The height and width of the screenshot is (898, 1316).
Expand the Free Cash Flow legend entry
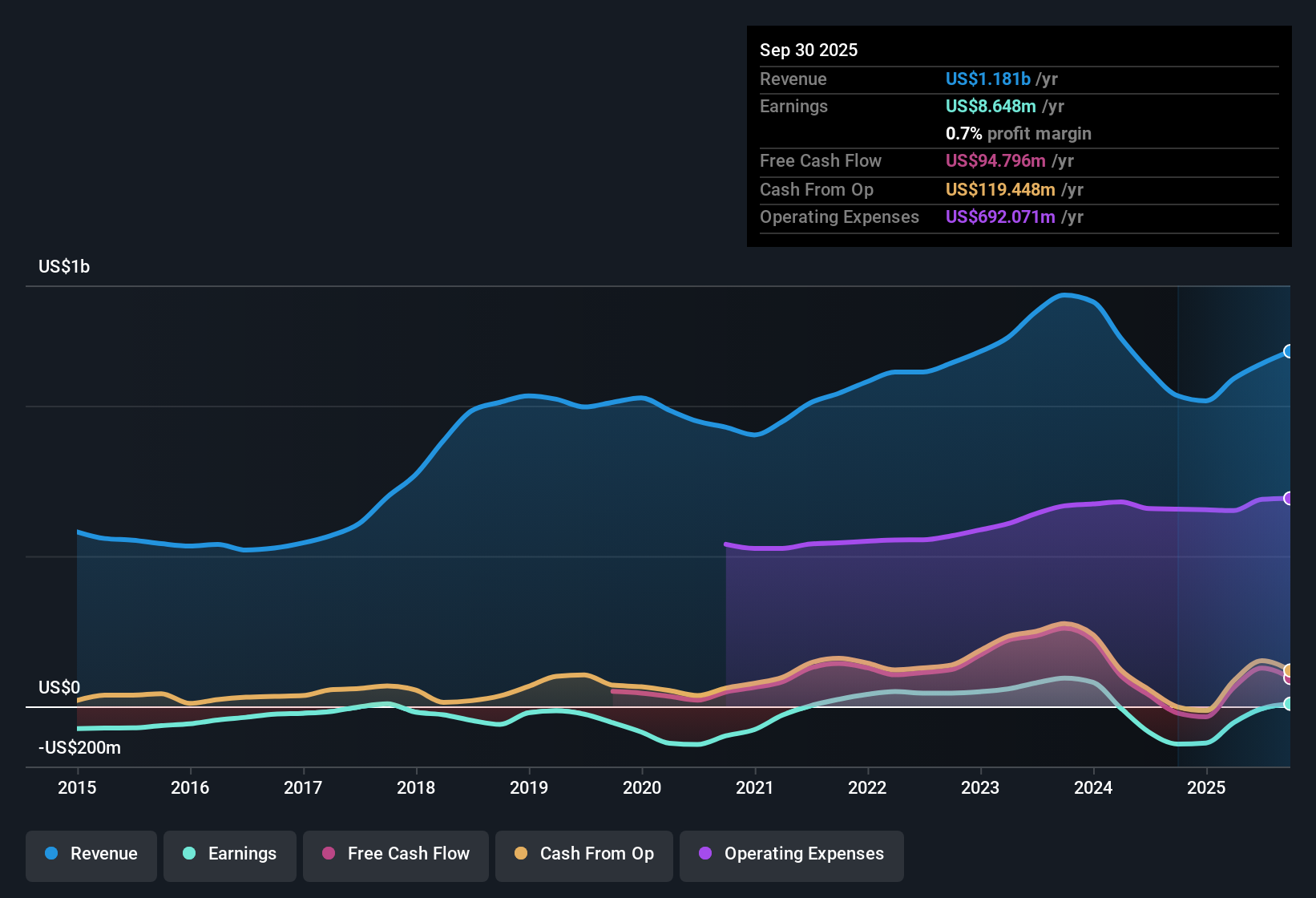395,854
